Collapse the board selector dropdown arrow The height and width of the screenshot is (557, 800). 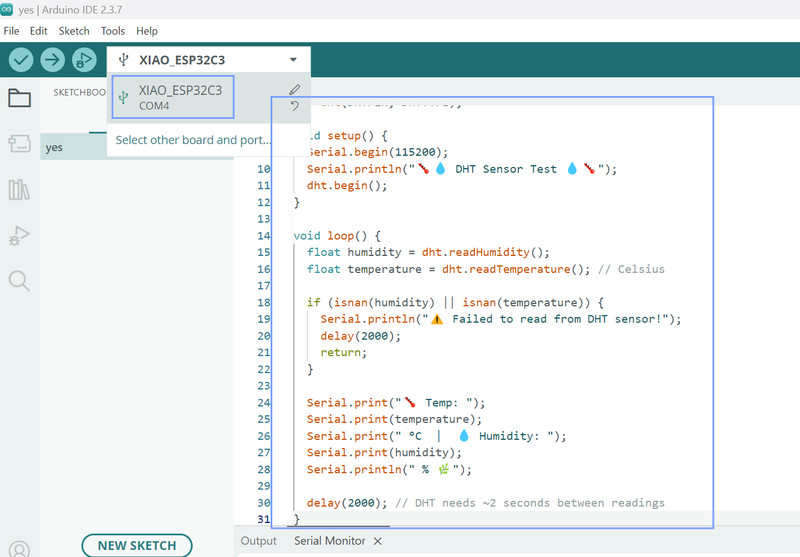click(293, 60)
